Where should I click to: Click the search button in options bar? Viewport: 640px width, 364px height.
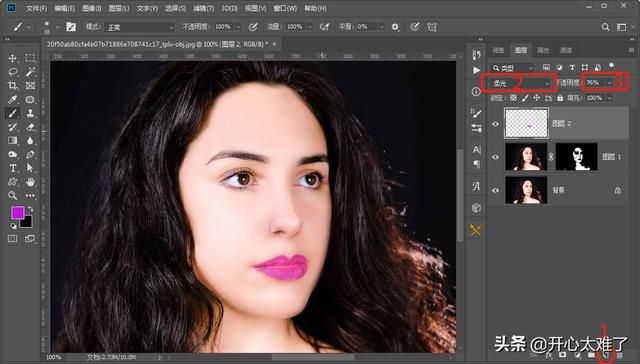tap(605, 27)
